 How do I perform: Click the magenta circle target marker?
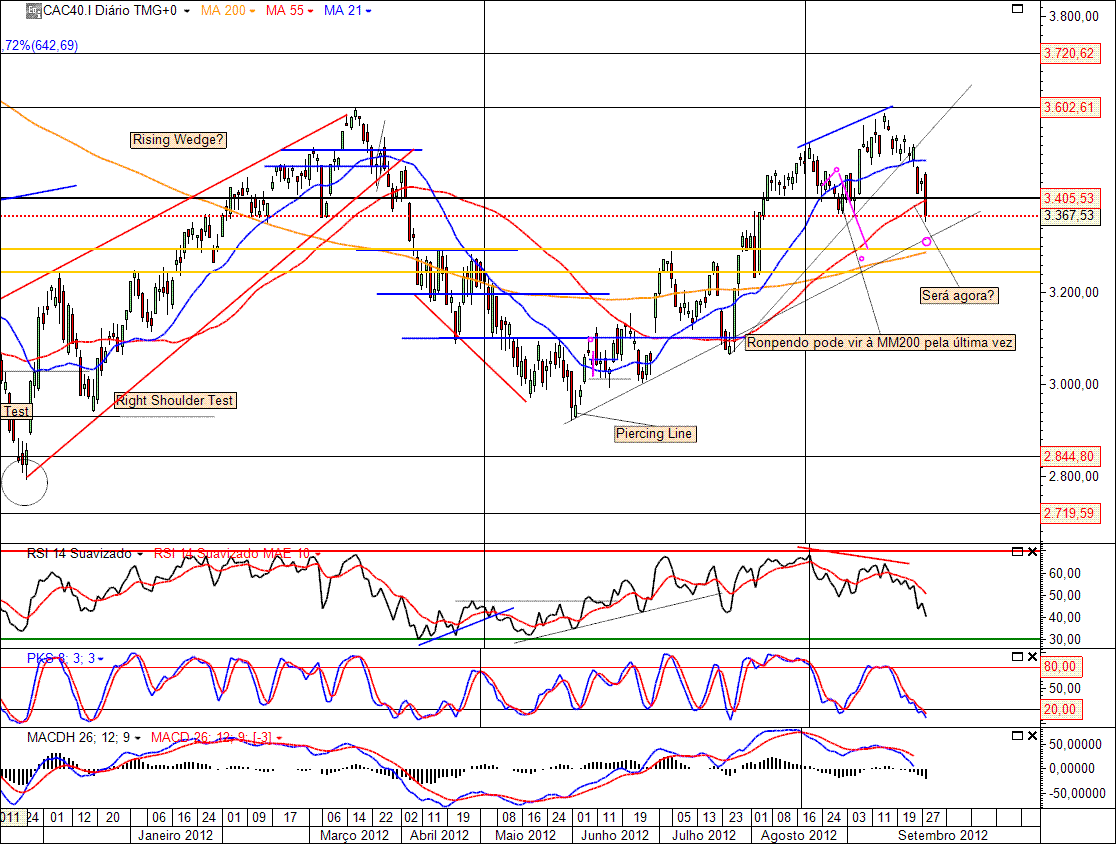coord(926,242)
